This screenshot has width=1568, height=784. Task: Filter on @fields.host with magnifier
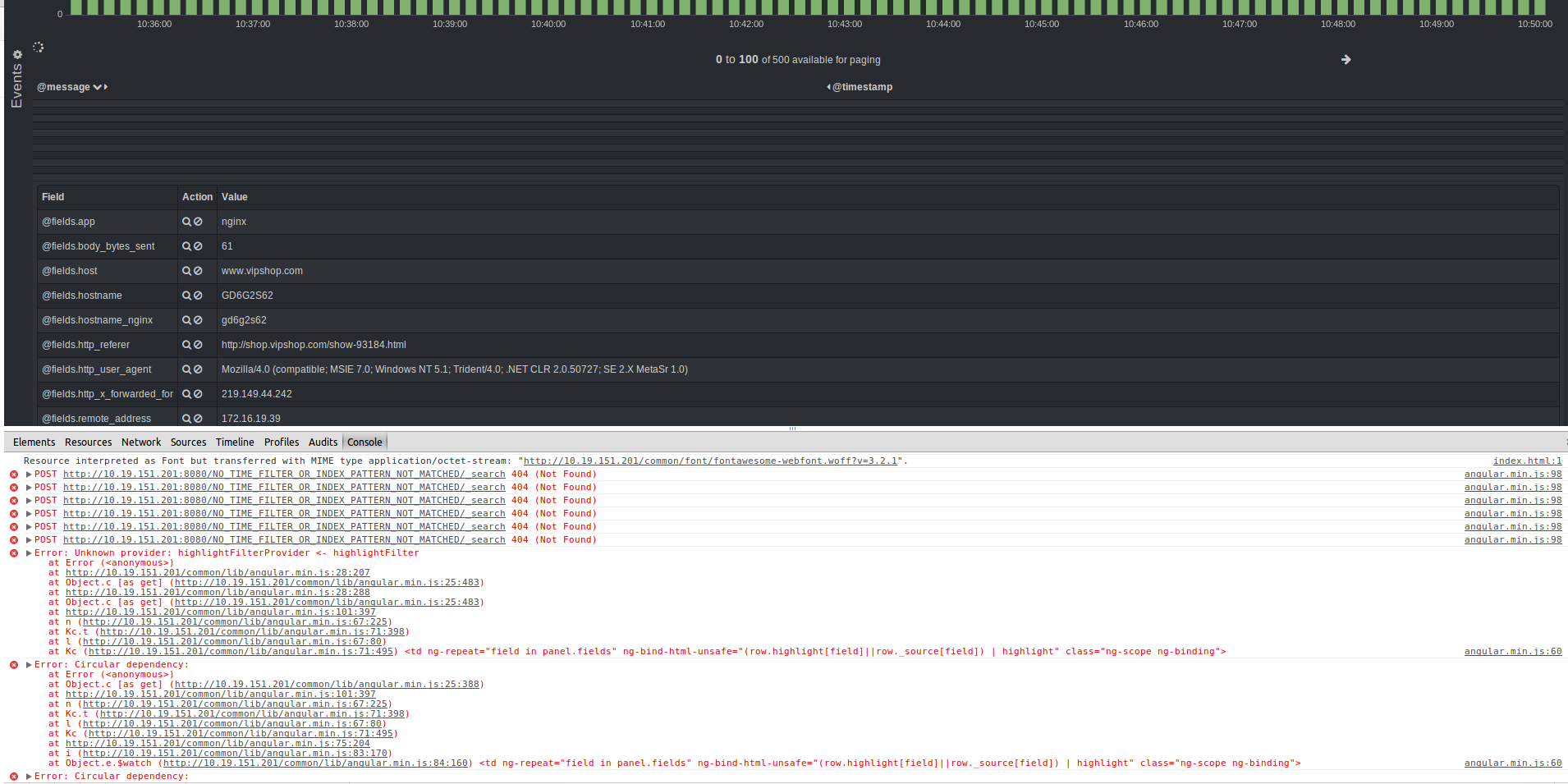click(186, 271)
